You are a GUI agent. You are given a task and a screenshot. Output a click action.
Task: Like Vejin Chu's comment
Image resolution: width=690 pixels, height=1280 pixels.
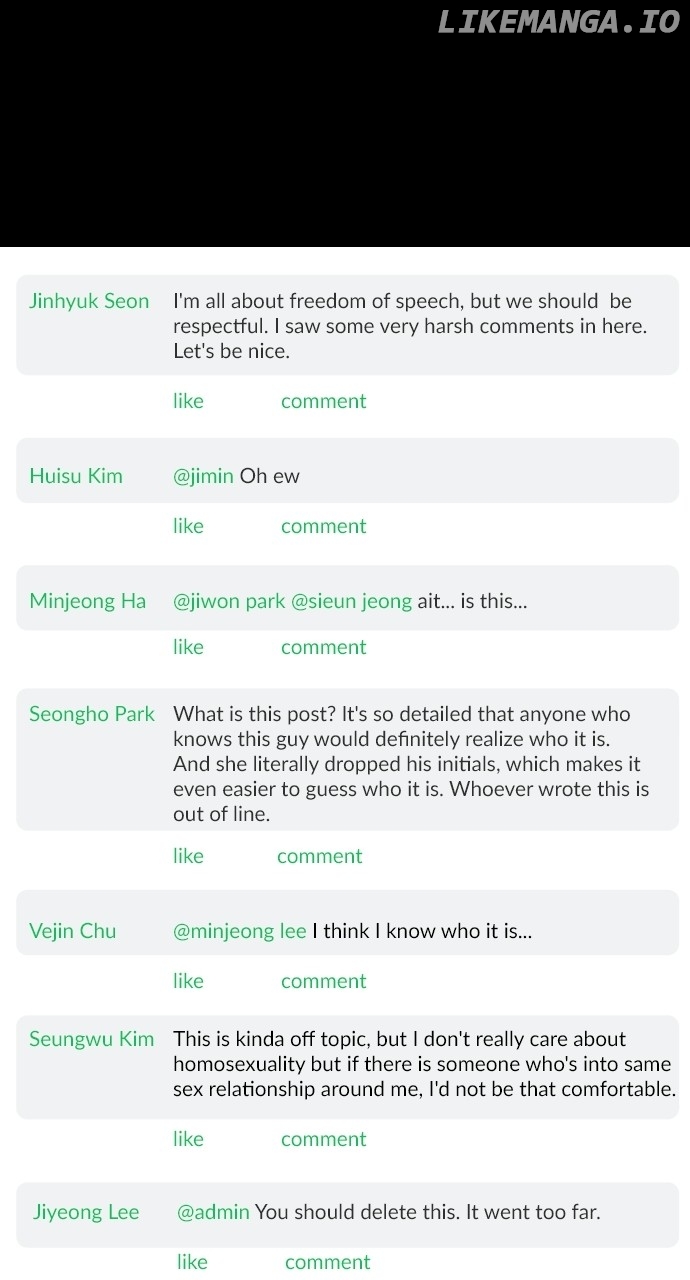(188, 981)
